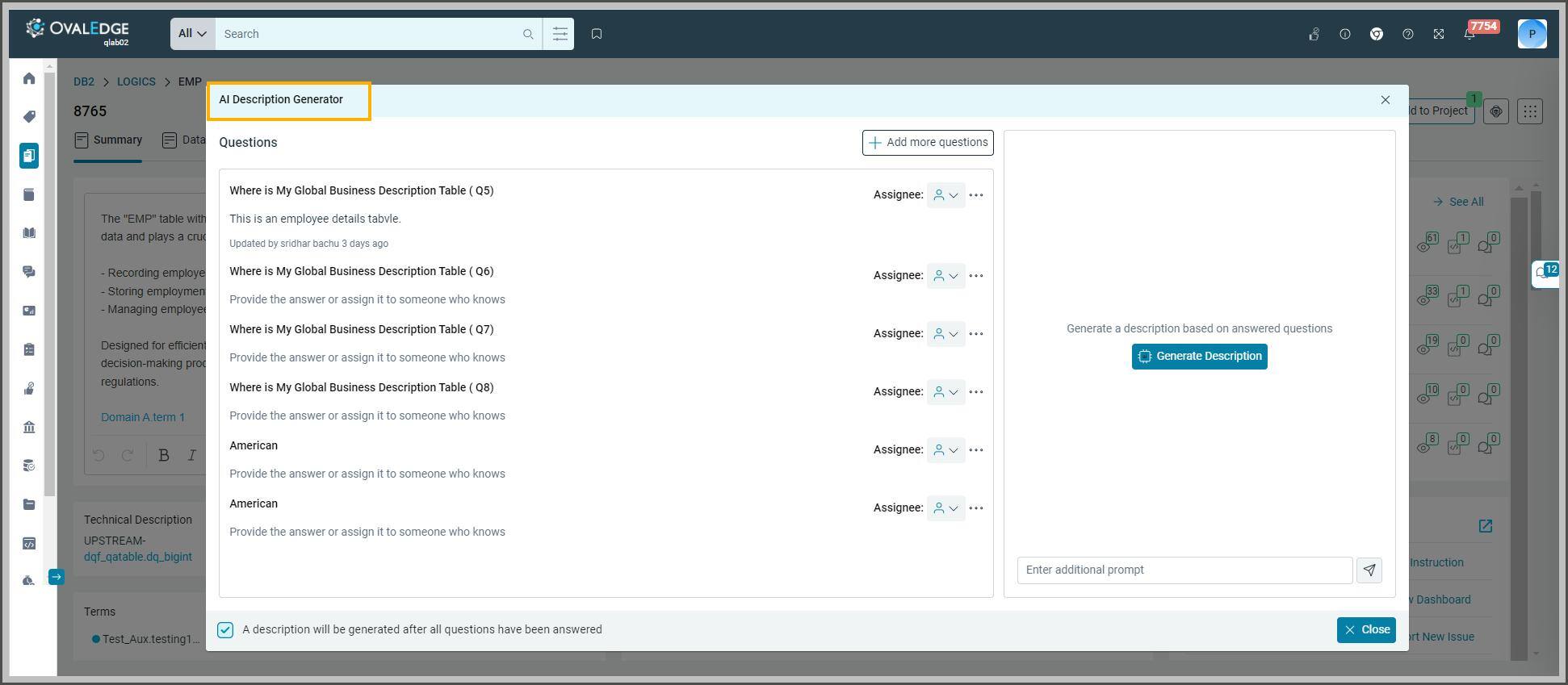Toggle the fullscreen expand icon in header
This screenshot has width=1568, height=685.
pos(1439,34)
